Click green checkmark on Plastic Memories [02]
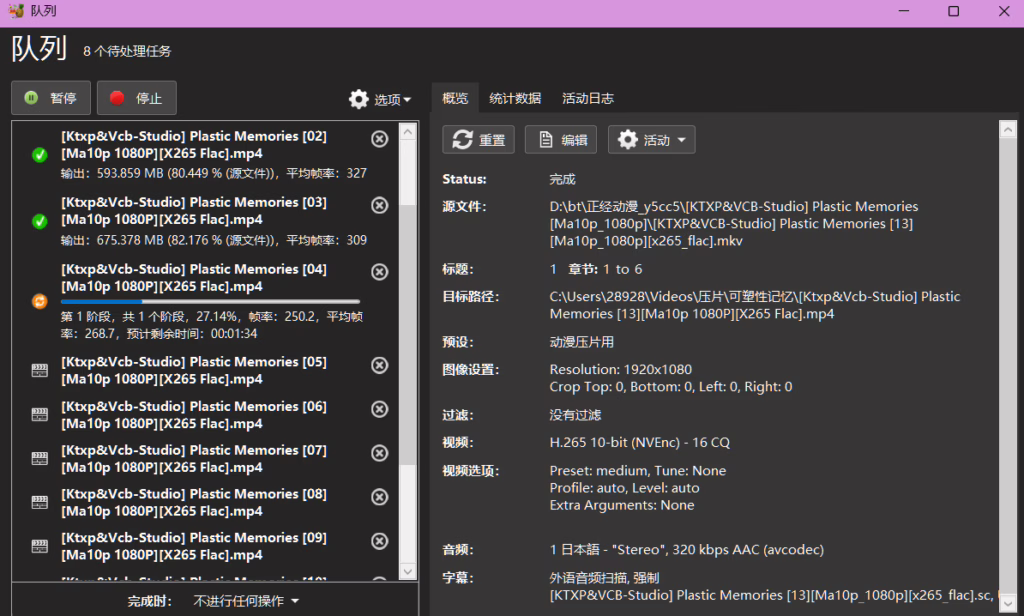The height and width of the screenshot is (616, 1024). click(39, 154)
